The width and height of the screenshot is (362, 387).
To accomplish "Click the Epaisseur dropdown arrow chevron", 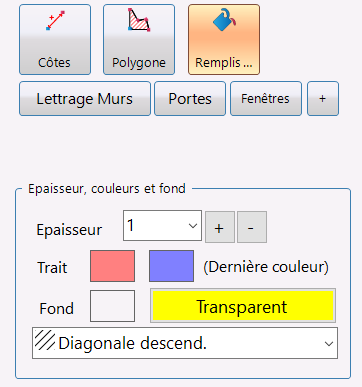I will pos(193,226).
